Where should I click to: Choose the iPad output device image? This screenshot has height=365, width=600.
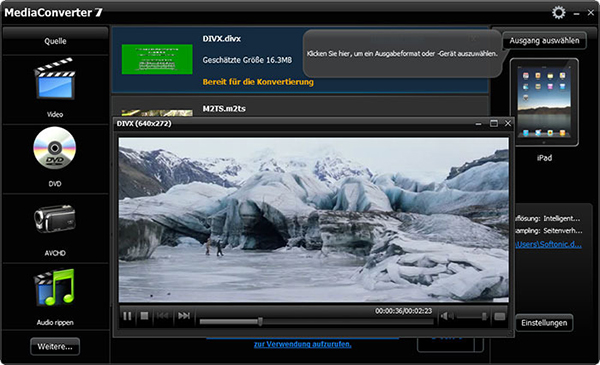tap(544, 102)
